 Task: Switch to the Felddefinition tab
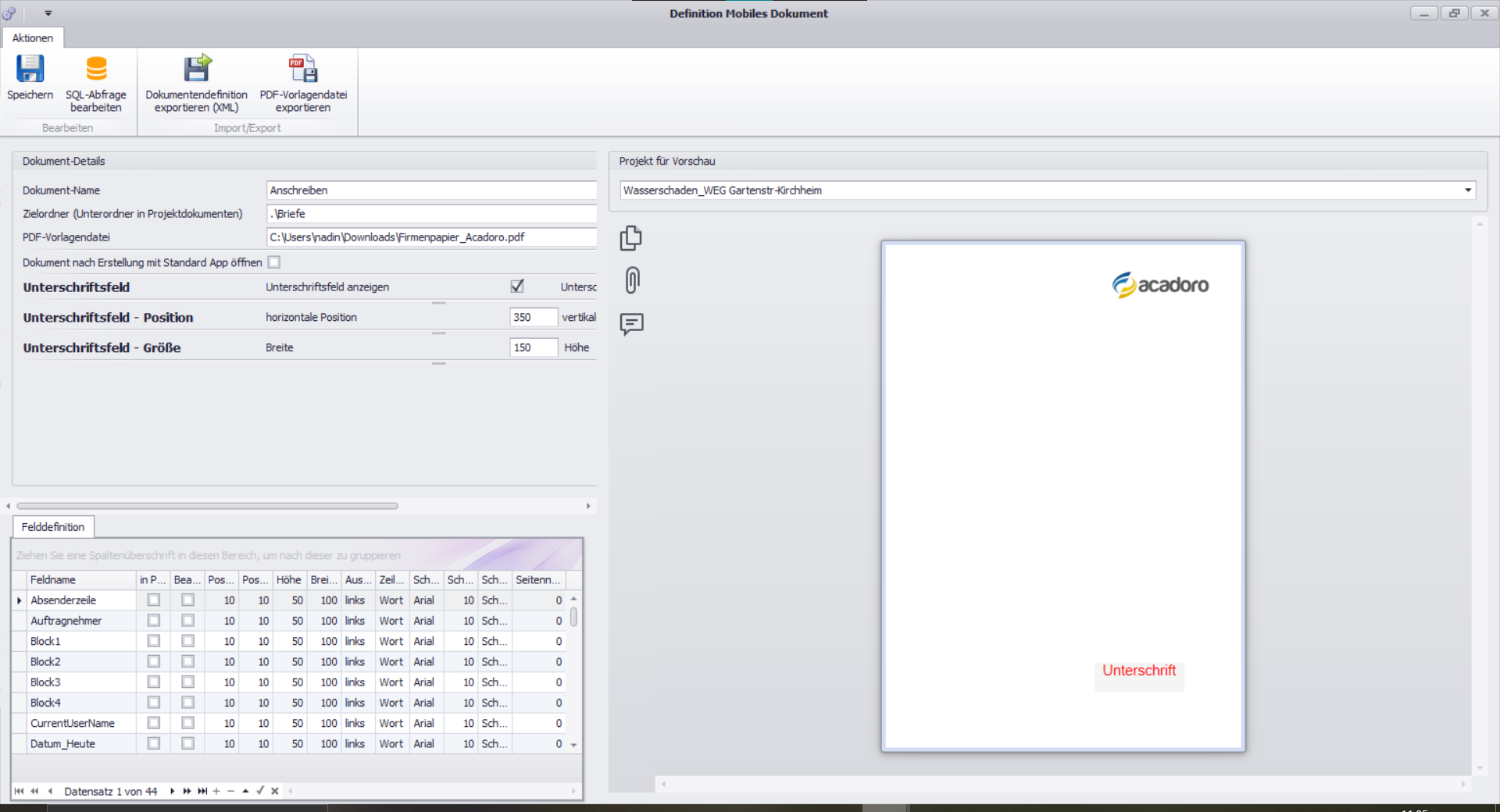[53, 527]
